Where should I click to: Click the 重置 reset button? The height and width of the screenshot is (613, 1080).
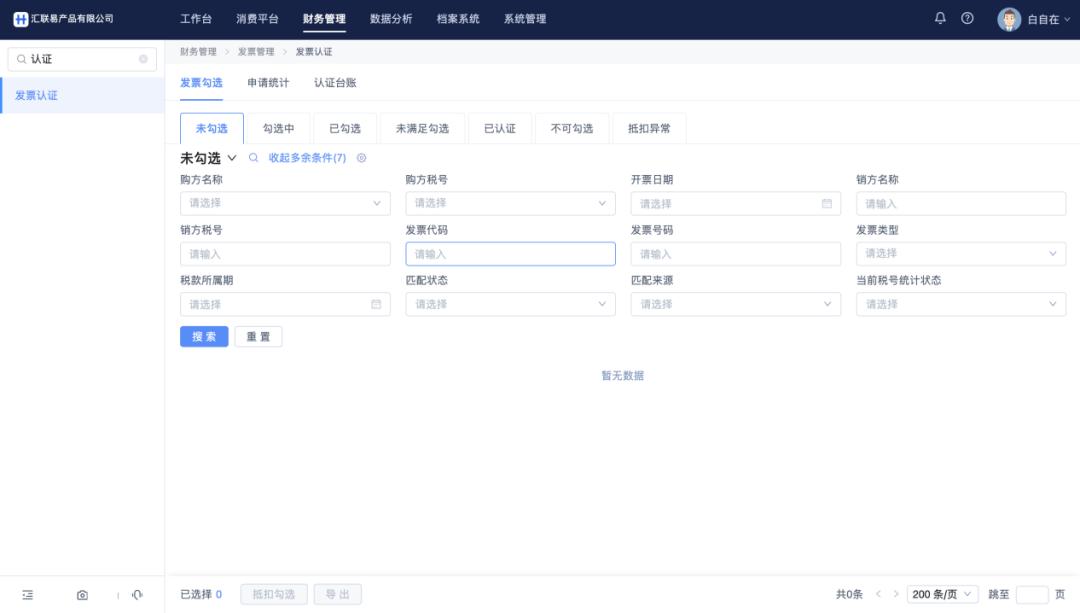click(259, 336)
